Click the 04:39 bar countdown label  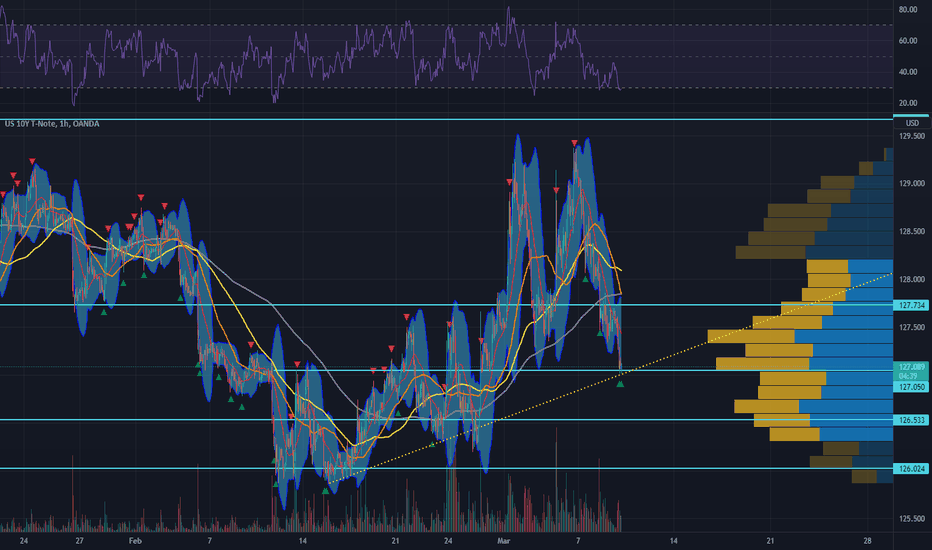pyautogui.click(x=908, y=376)
